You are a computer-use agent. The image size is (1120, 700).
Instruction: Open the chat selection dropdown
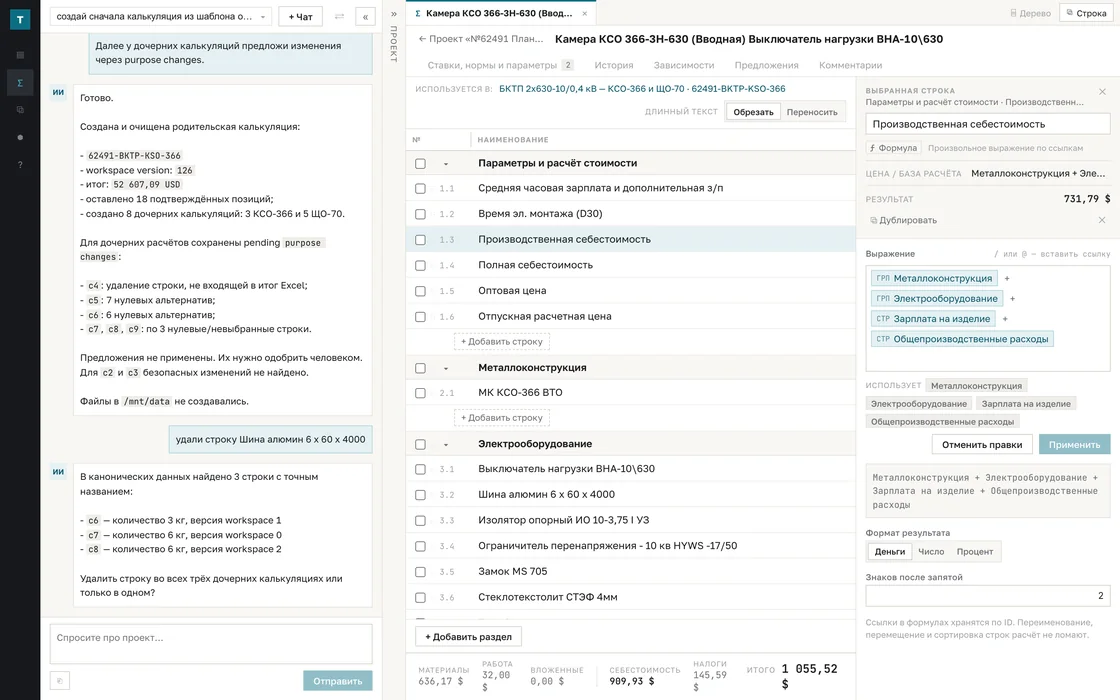(160, 16)
